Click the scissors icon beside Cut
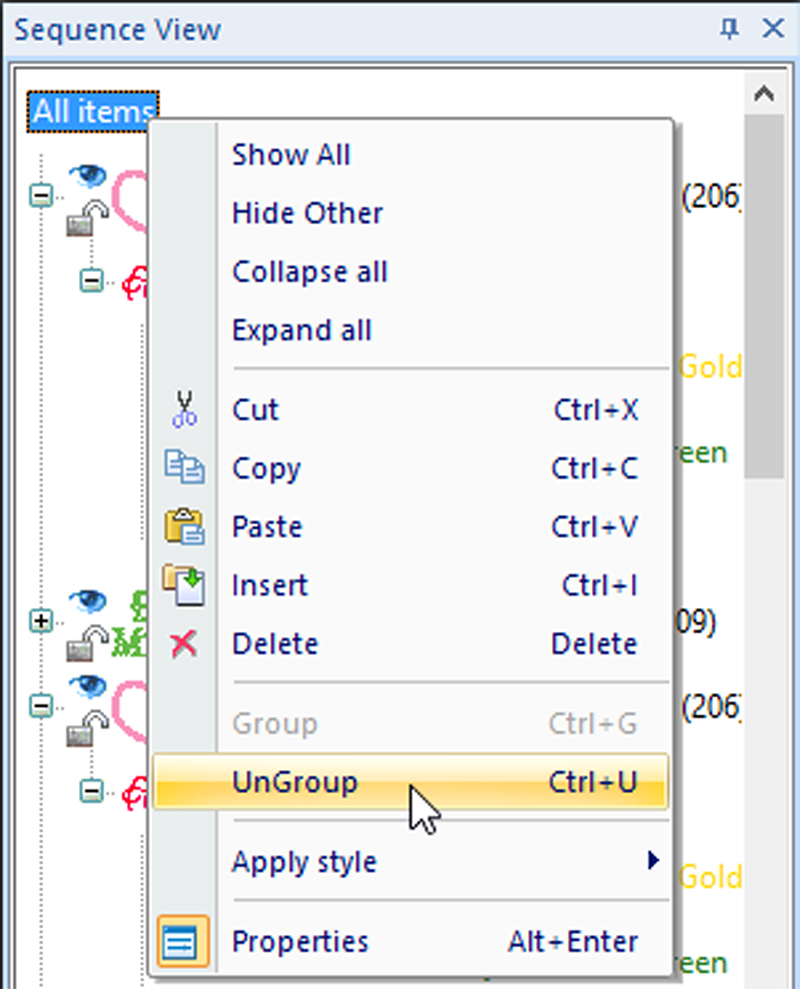The image size is (800, 989). 184,410
